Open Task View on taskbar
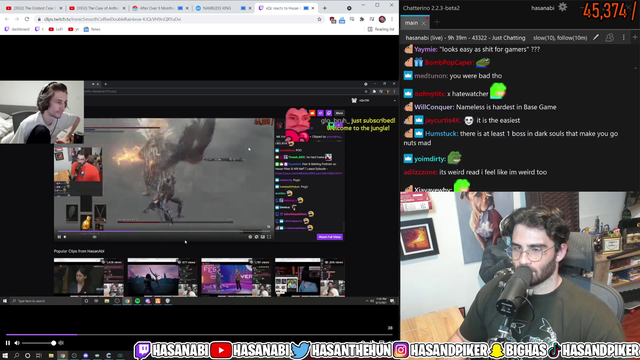The height and width of the screenshot is (360, 640). click(39, 356)
